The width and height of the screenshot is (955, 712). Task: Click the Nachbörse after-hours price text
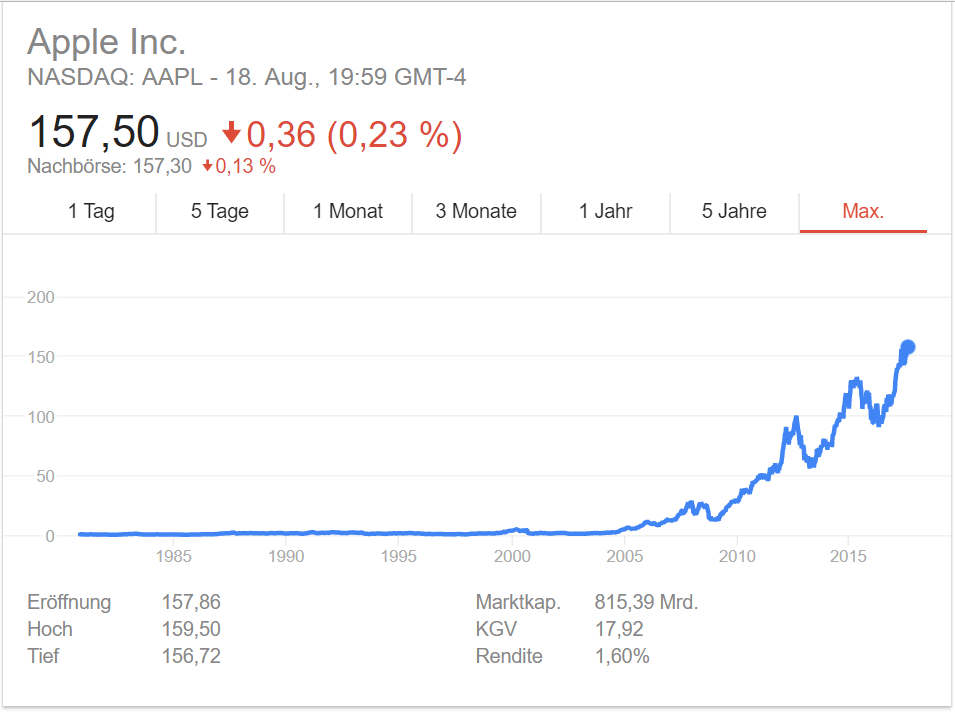click(x=109, y=166)
